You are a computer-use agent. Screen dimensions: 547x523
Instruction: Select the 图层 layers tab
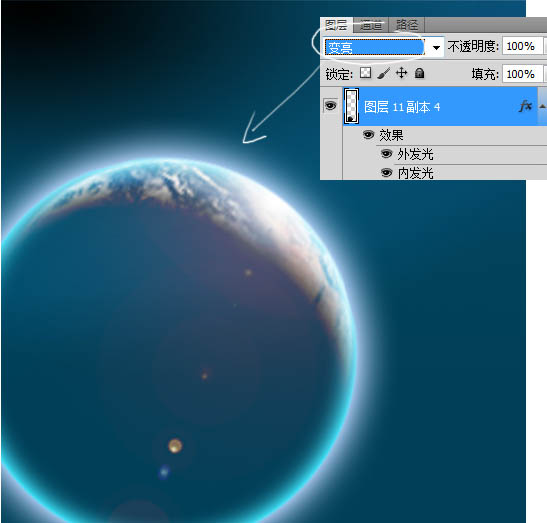click(336, 25)
